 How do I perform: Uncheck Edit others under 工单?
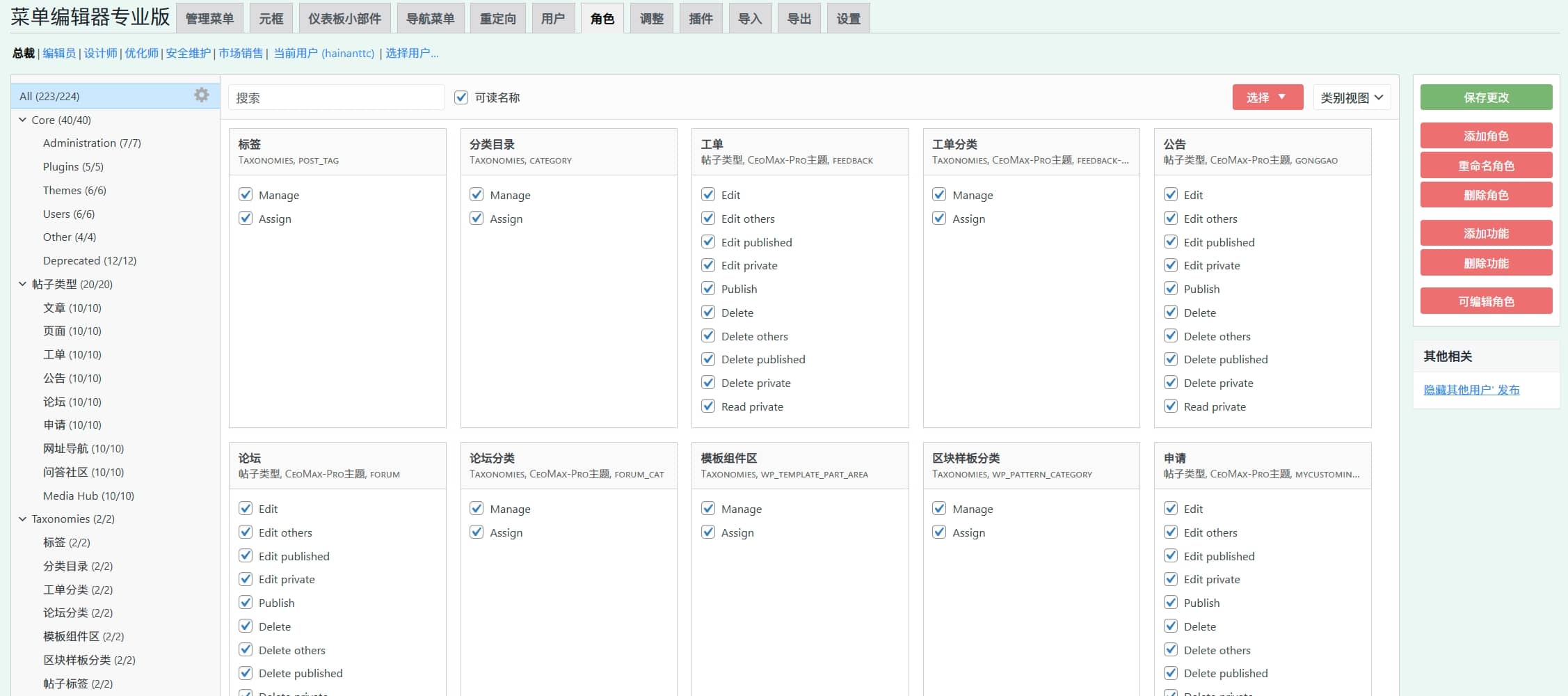708,219
